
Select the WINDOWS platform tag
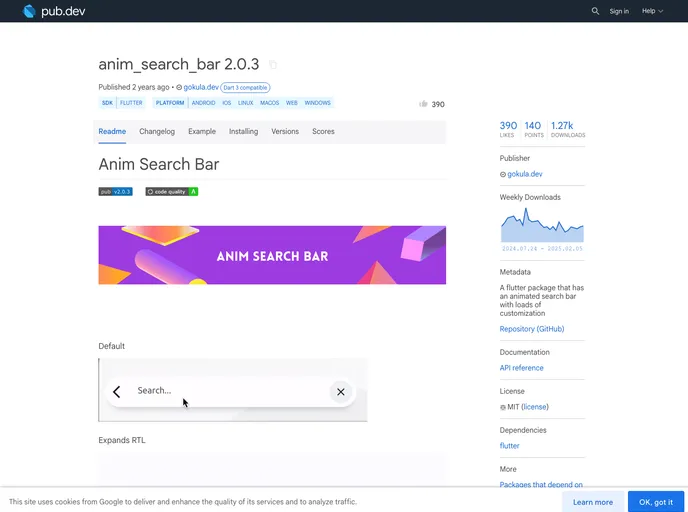click(317, 103)
